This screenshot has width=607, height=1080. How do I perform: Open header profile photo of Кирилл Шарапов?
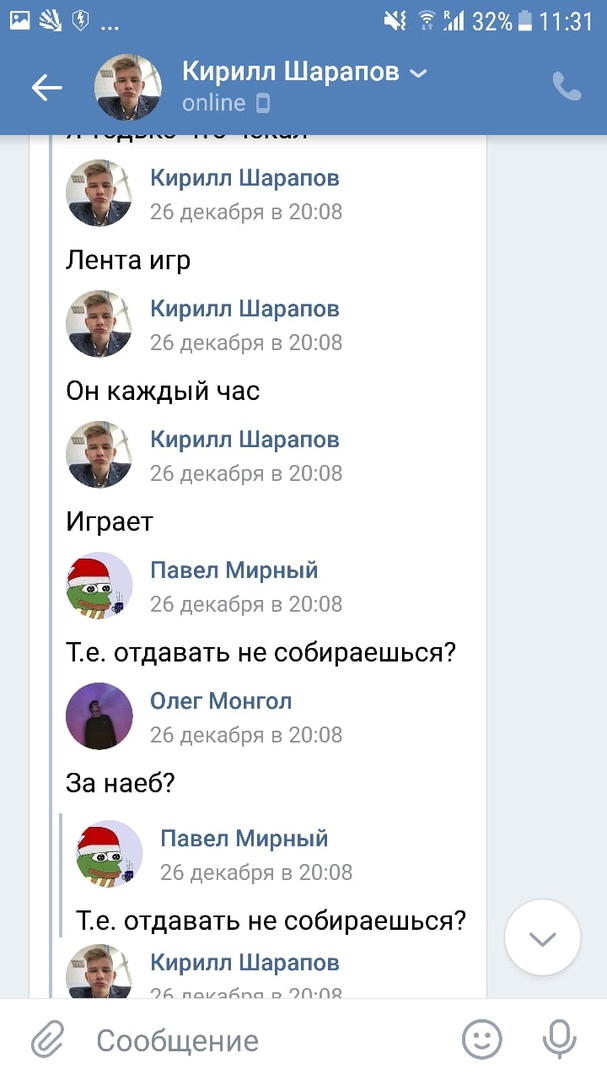[128, 88]
